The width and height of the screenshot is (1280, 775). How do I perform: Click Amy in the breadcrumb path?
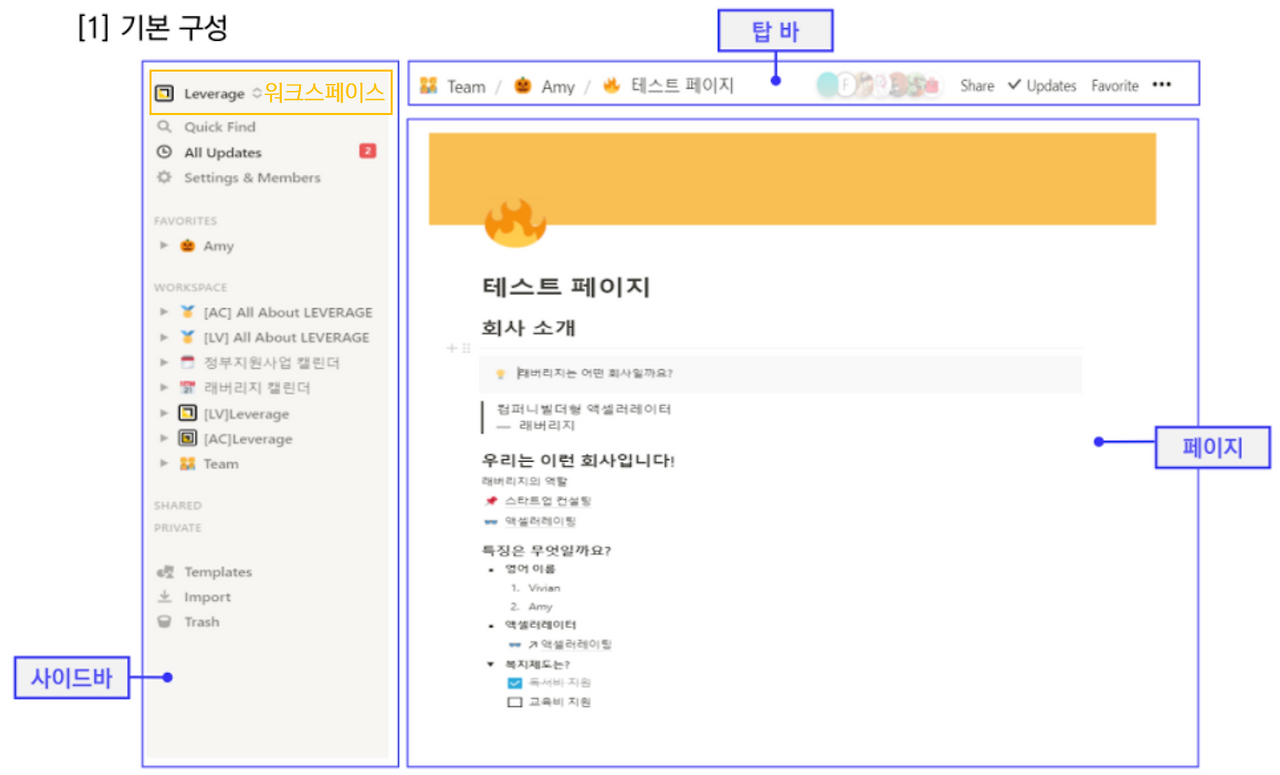tap(557, 86)
